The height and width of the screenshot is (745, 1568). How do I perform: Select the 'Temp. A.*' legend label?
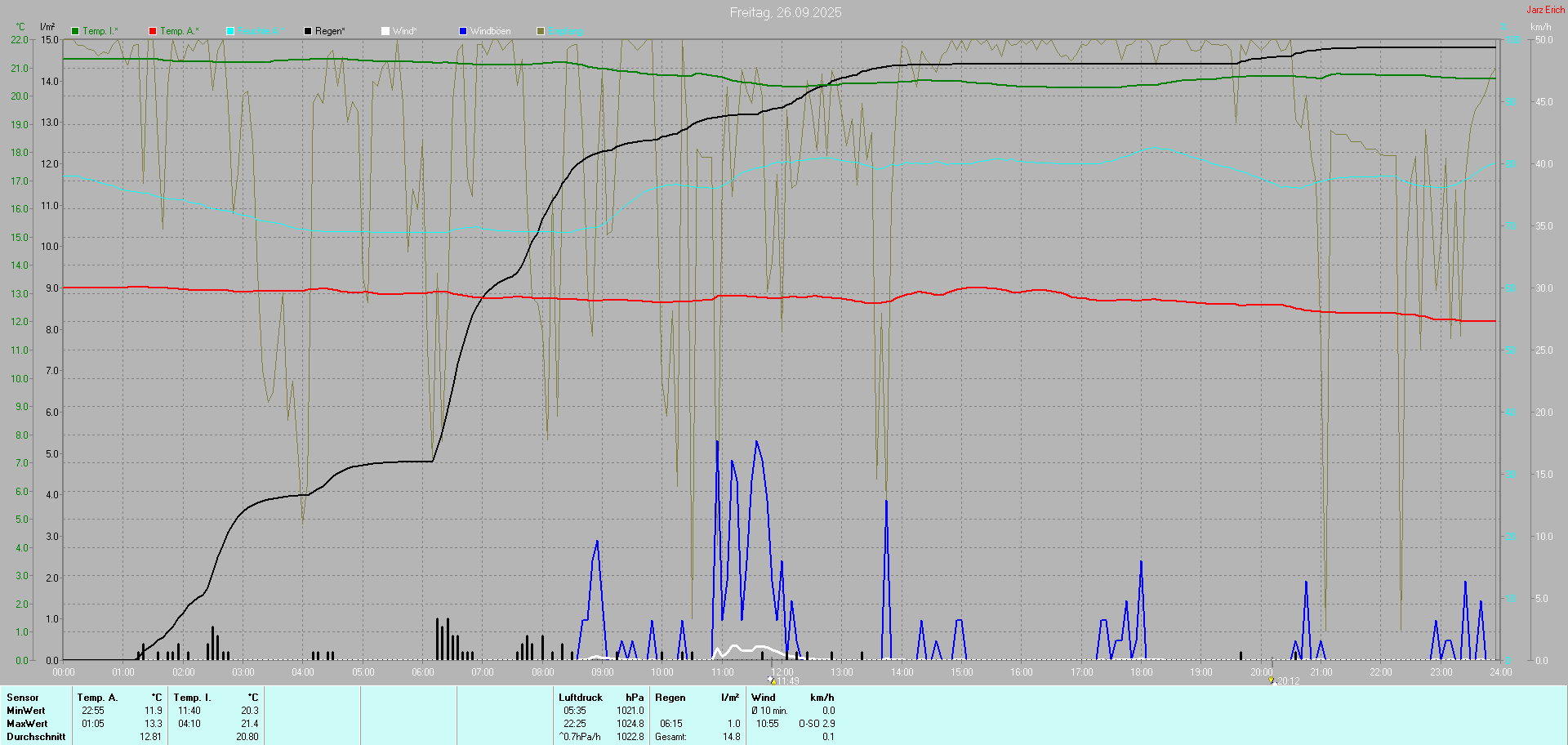coord(180,31)
